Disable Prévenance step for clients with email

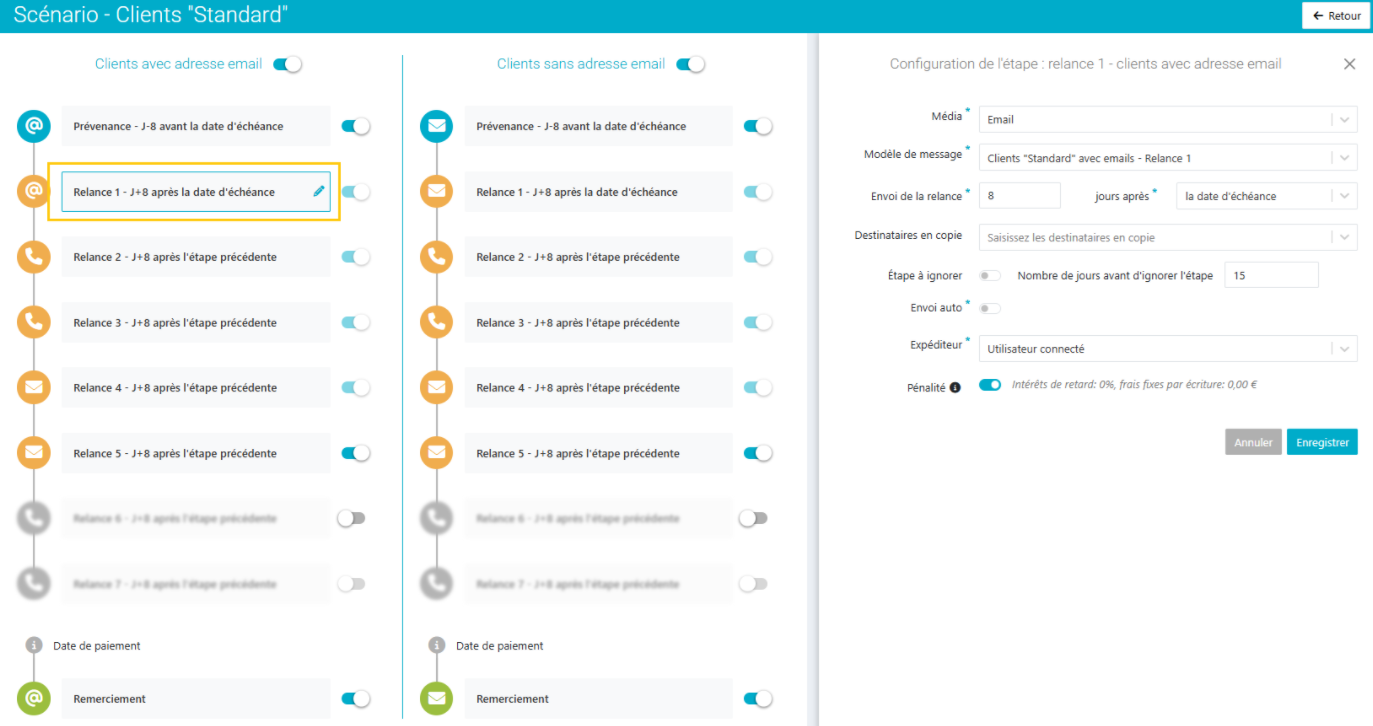coord(356,126)
